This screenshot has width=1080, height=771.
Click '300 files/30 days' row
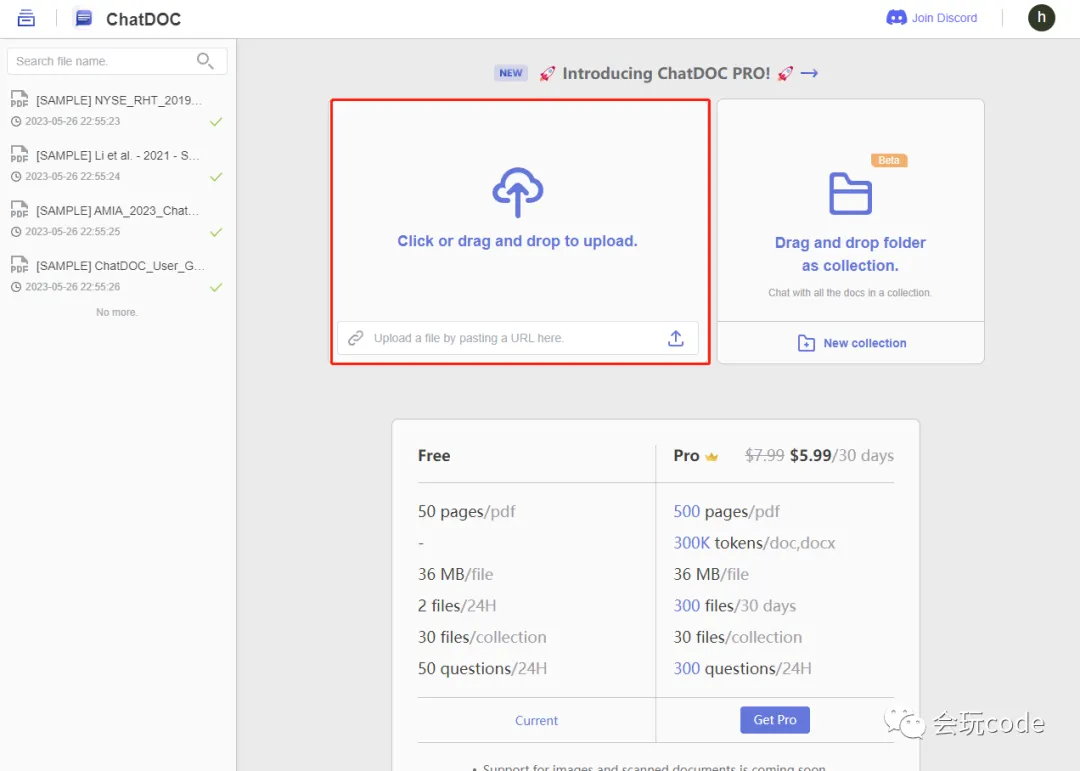click(735, 606)
